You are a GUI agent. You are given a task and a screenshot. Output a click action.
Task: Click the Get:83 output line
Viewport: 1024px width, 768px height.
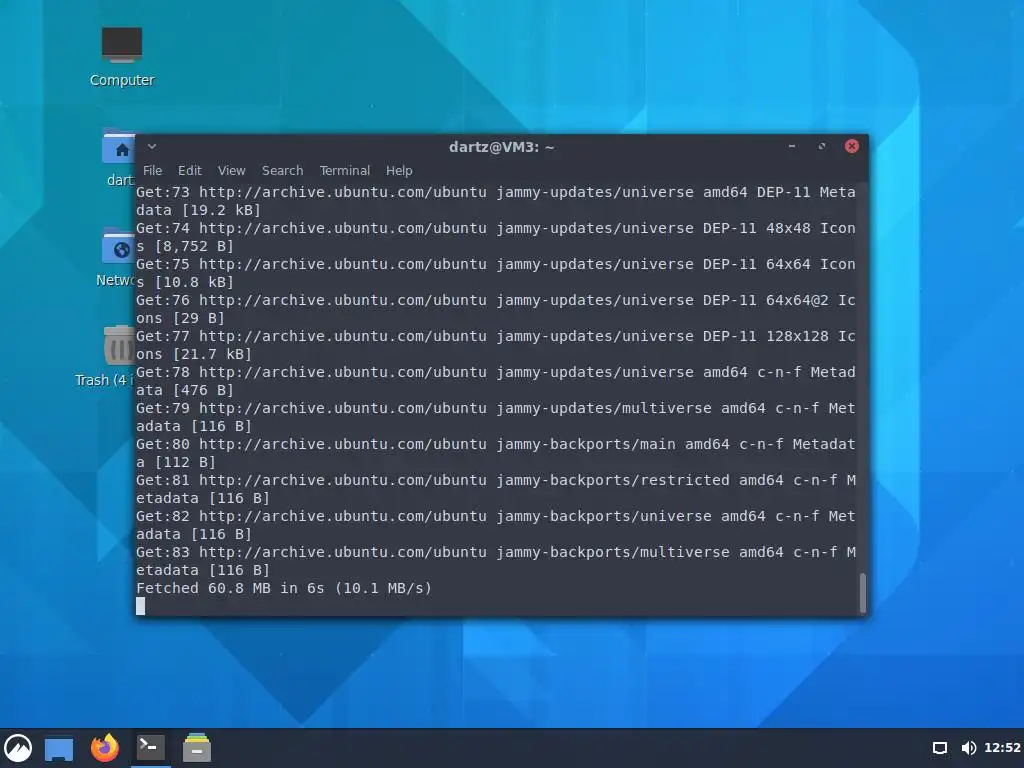(496, 560)
